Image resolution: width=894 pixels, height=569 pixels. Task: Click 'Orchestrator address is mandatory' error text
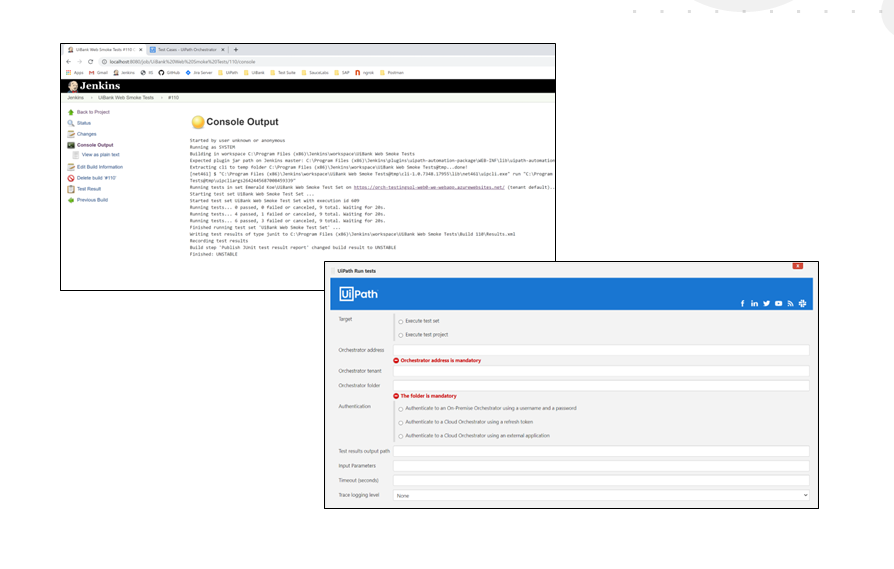pyautogui.click(x=441, y=360)
